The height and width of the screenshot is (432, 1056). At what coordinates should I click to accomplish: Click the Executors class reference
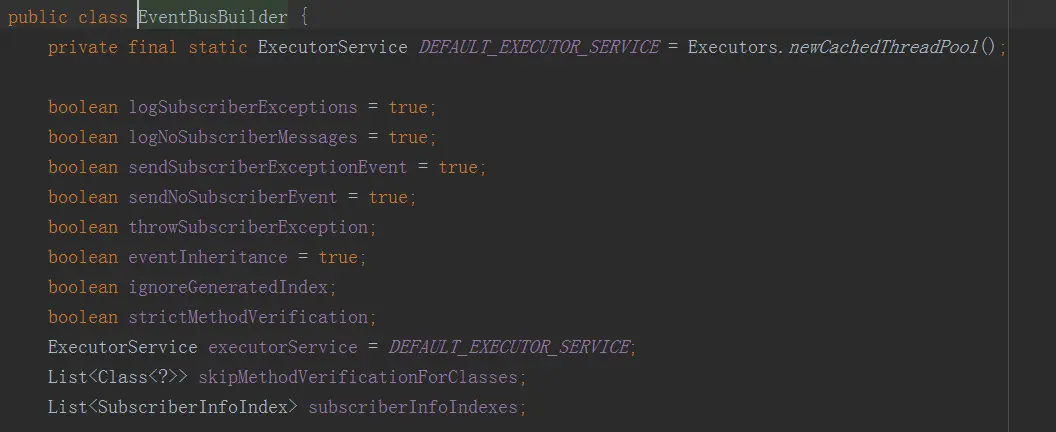coord(733,47)
